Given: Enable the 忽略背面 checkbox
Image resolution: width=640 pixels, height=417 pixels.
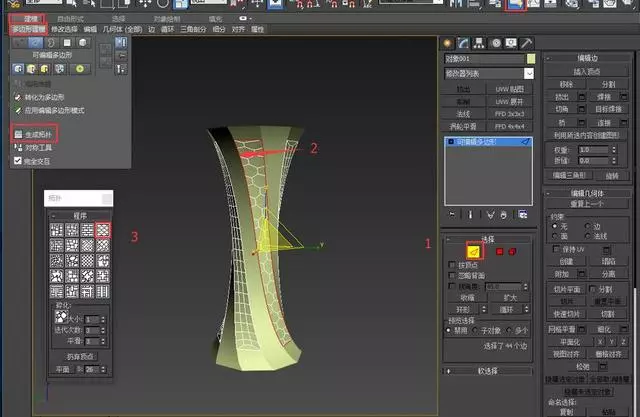Looking at the screenshot, I should (x=453, y=275).
